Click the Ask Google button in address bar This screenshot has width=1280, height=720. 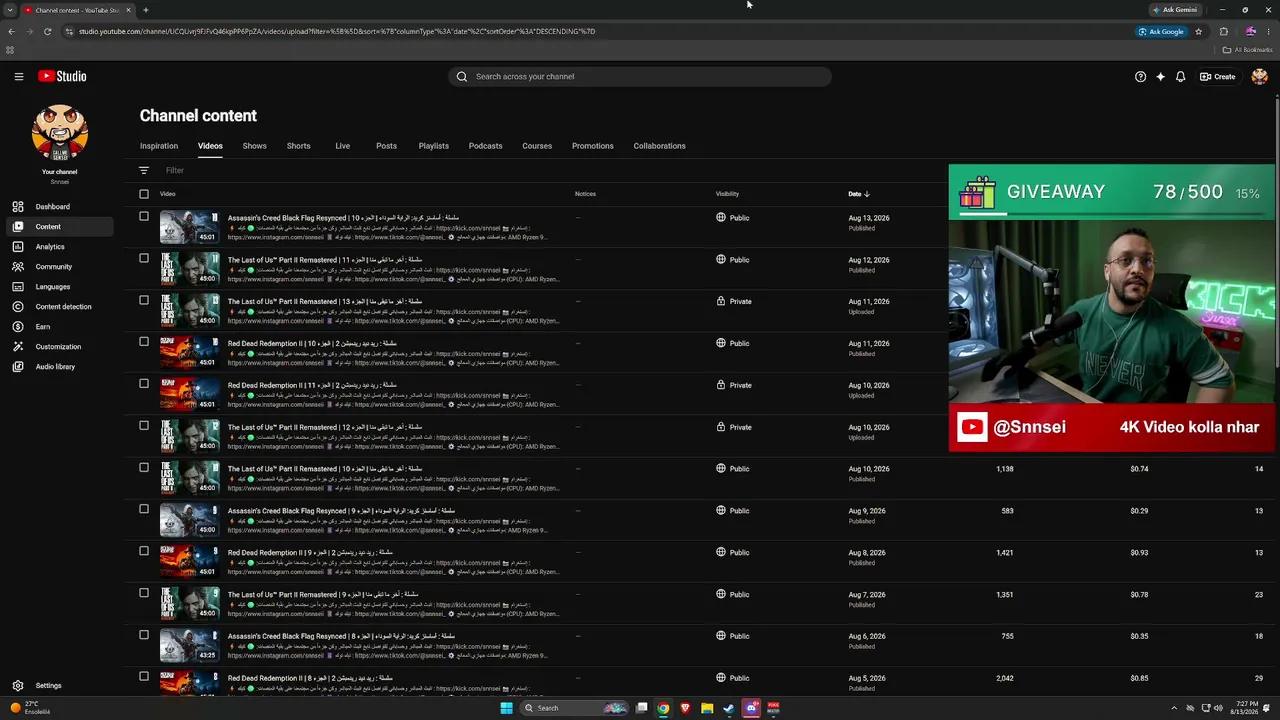[x=1161, y=31]
